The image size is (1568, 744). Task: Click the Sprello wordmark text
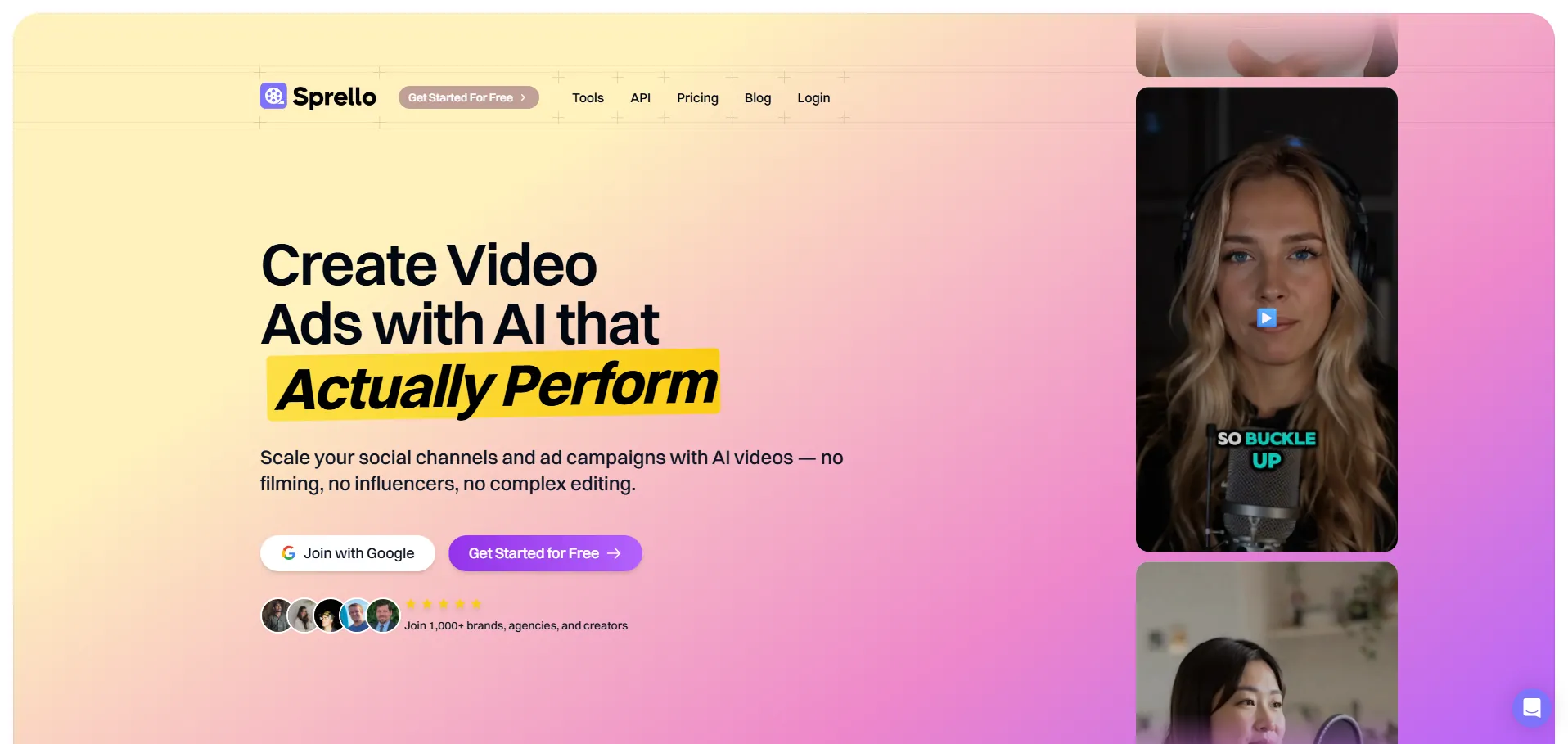[x=334, y=97]
